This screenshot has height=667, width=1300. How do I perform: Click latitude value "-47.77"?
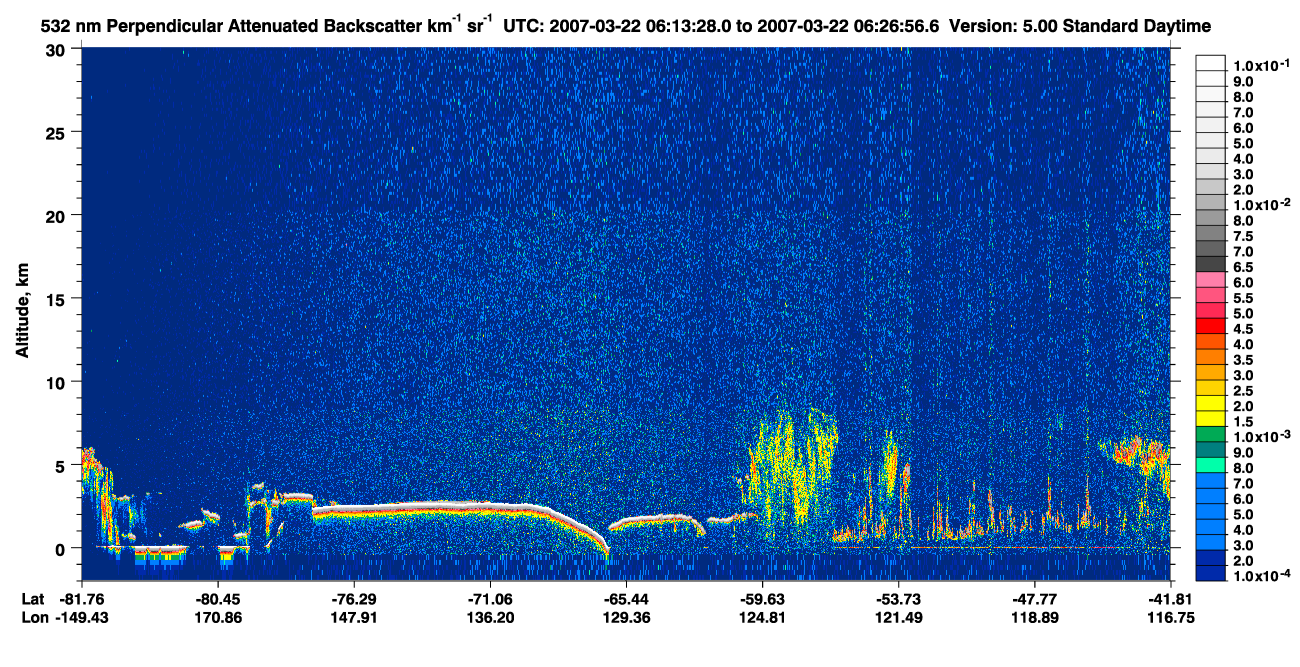pos(1034,599)
